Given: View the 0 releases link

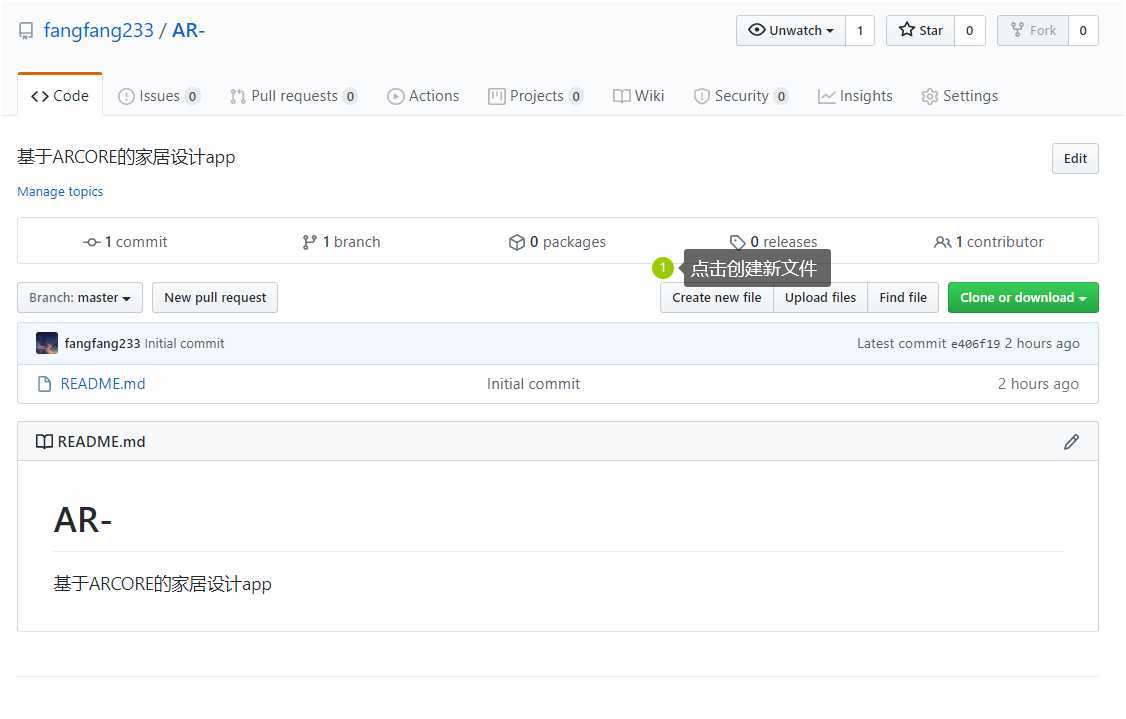Looking at the screenshot, I should tap(773, 242).
